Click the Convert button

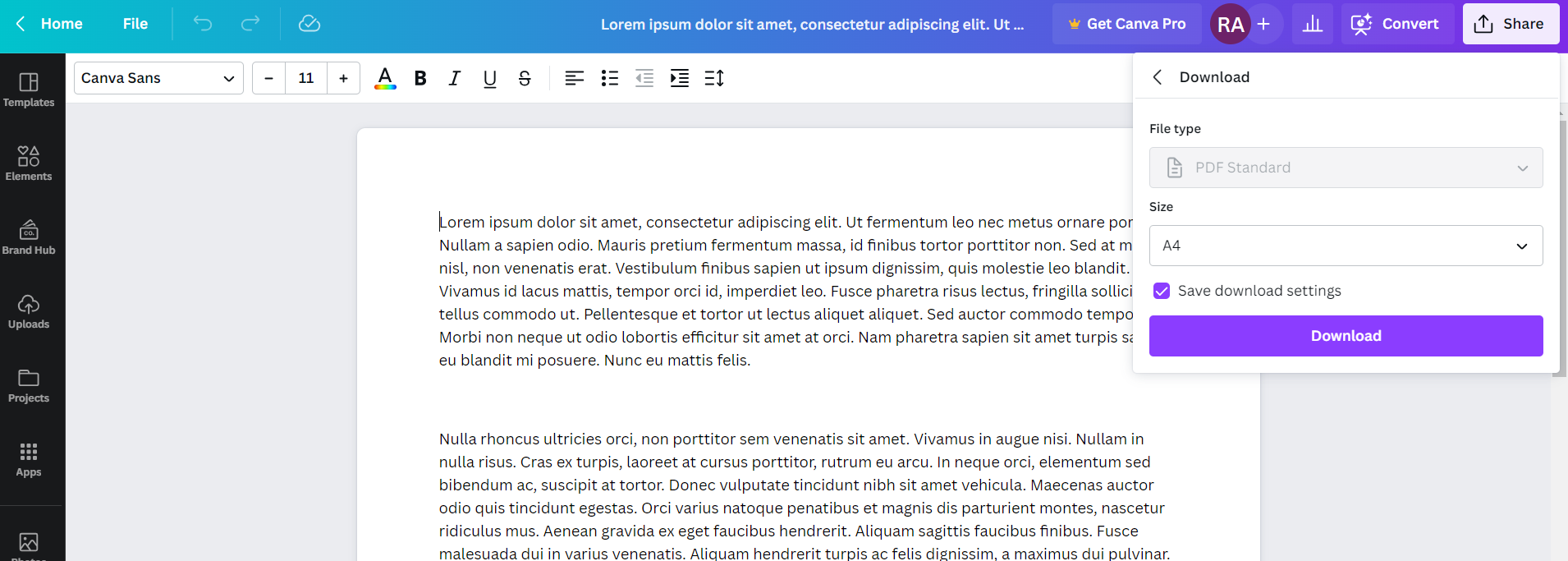click(1398, 24)
